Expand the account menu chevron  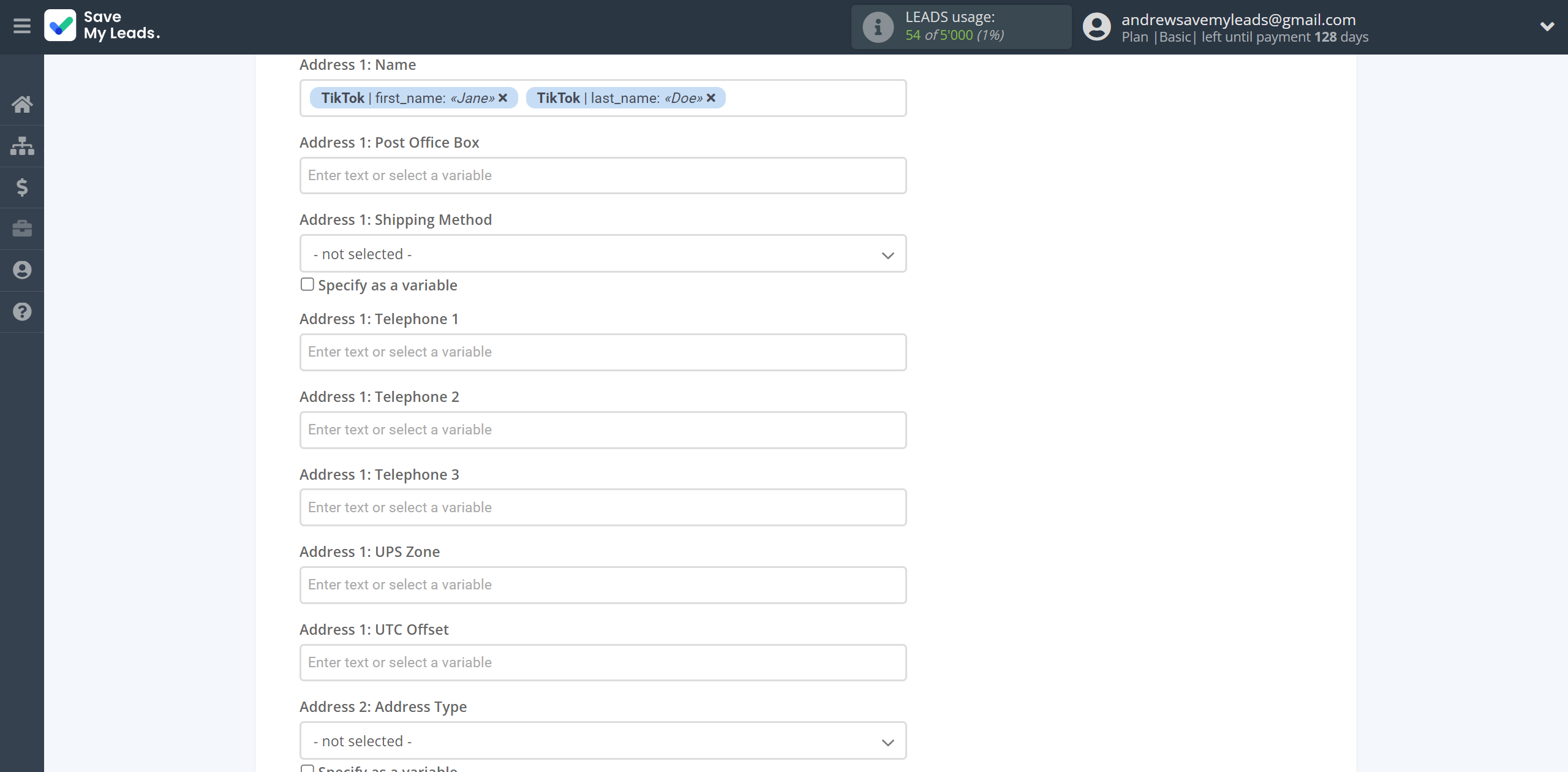click(1547, 26)
